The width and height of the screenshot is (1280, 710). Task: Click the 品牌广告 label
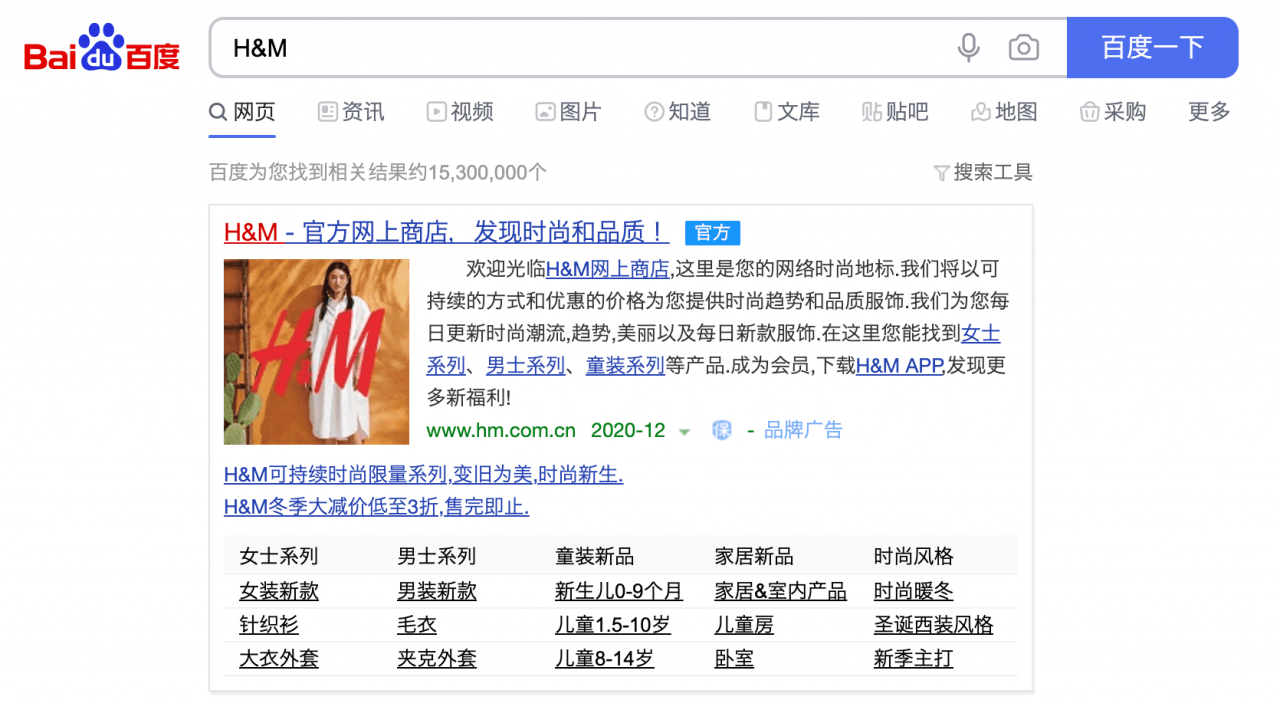point(803,430)
